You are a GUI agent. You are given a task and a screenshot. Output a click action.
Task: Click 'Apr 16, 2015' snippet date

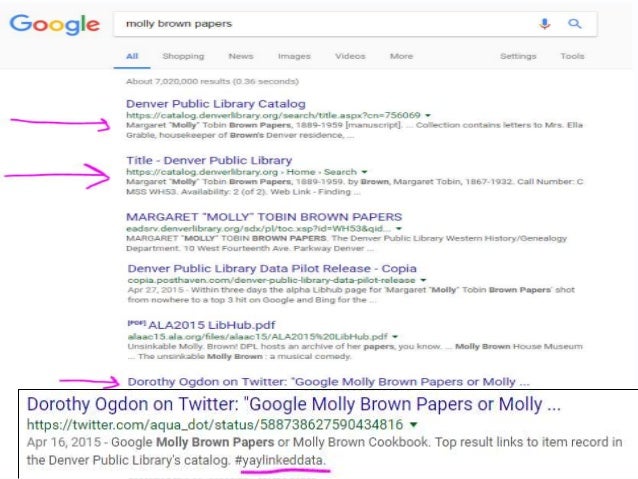[x=63, y=442]
